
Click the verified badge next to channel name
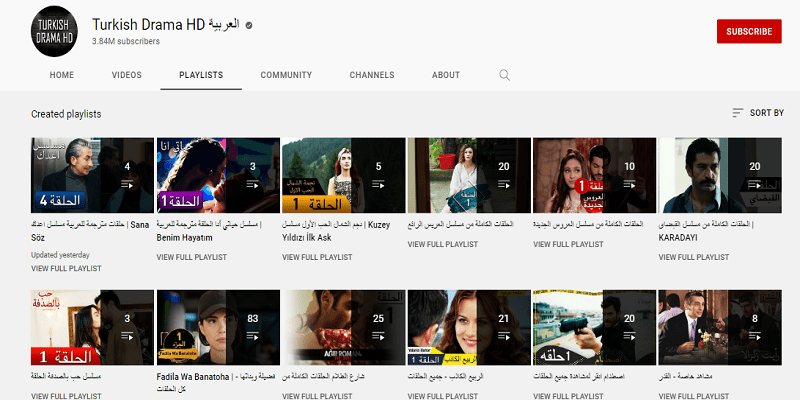pos(249,24)
